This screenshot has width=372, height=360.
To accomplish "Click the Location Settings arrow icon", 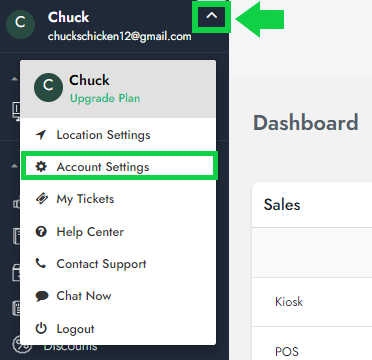I will (41, 135).
